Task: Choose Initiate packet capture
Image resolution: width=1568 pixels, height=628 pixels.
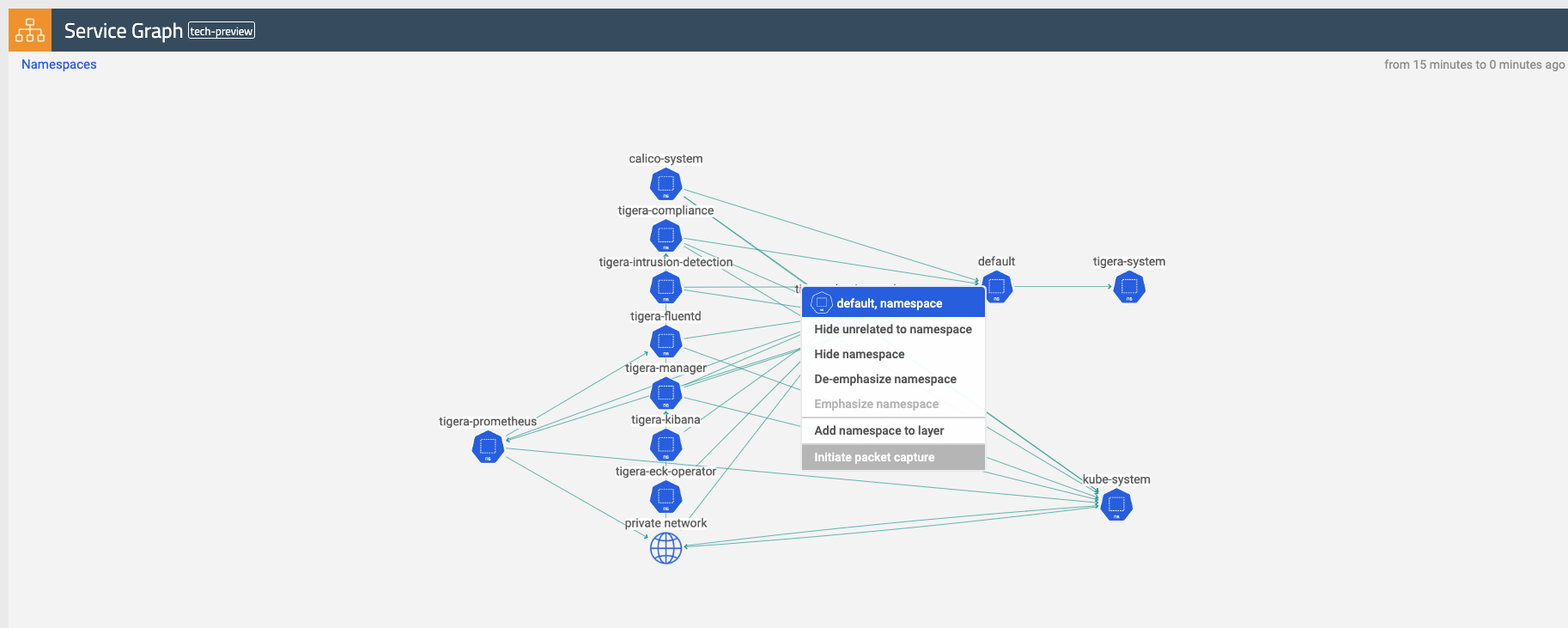Action: pos(893,457)
